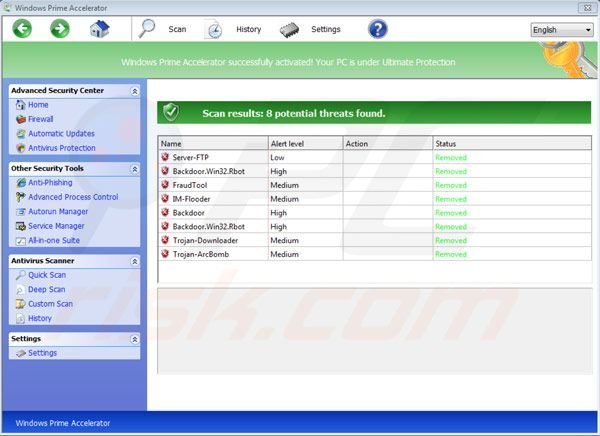Click the Firewall icon in sidebar

pos(21,119)
